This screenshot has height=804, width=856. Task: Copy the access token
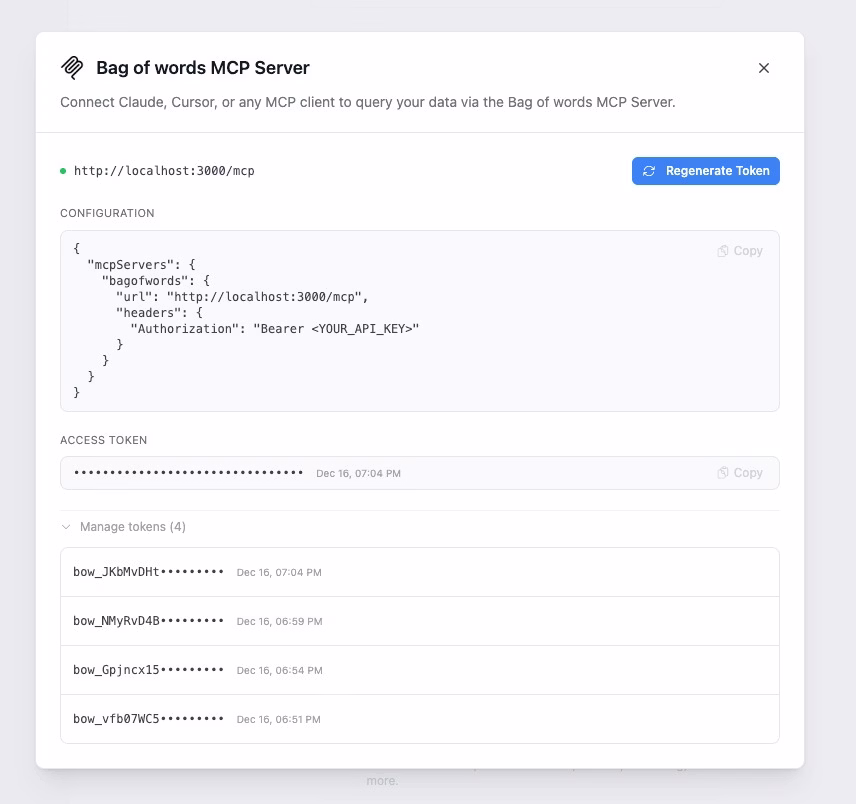tap(740, 473)
